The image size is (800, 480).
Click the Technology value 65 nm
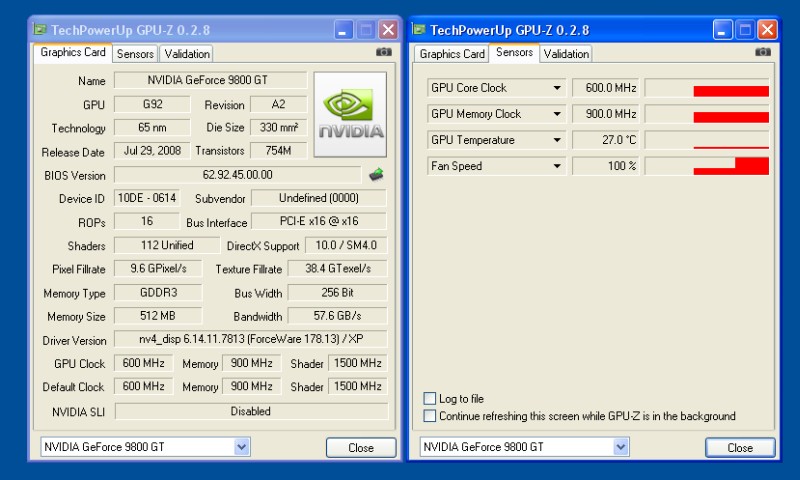[x=152, y=128]
